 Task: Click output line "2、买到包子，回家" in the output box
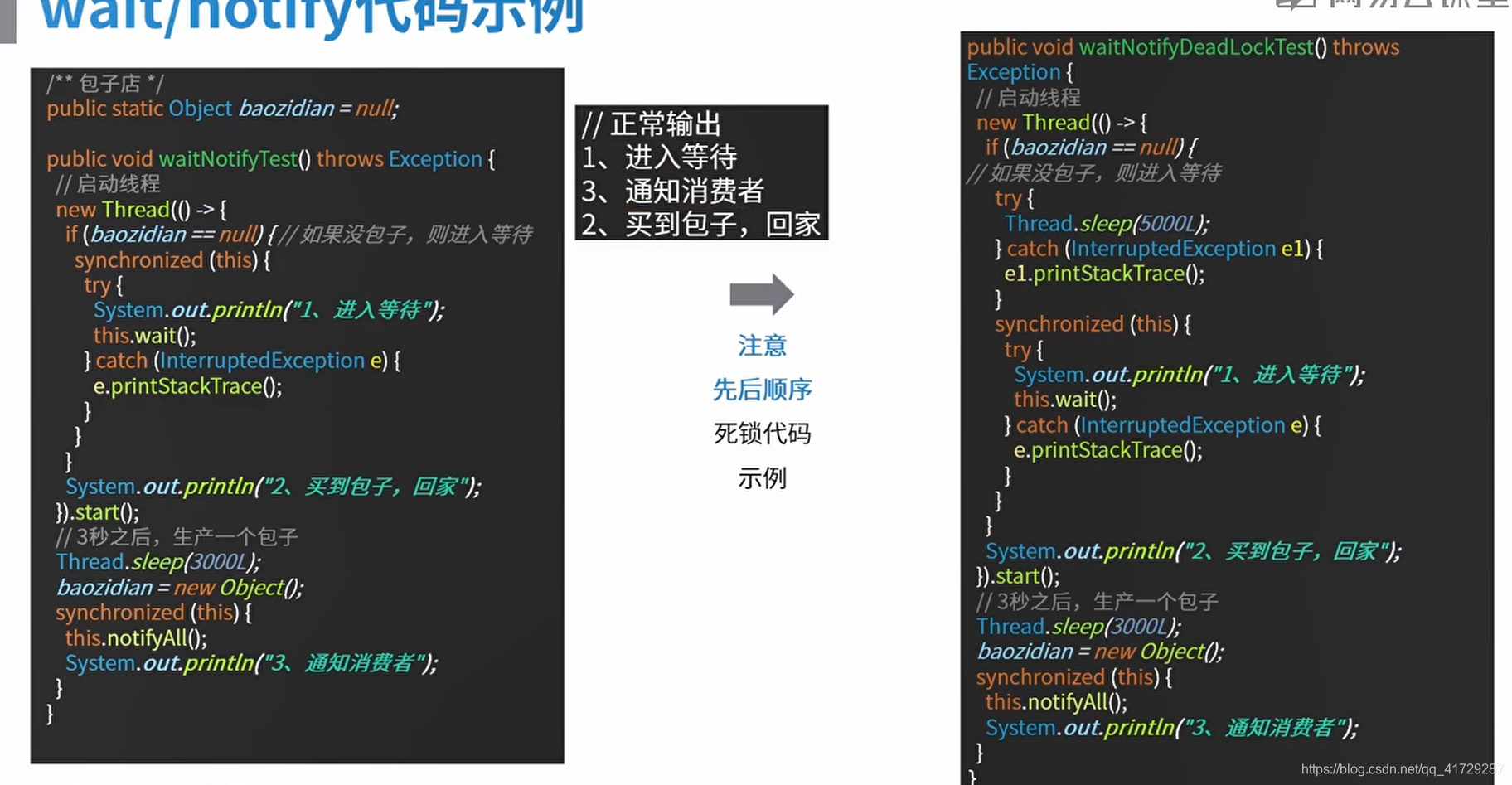(700, 225)
